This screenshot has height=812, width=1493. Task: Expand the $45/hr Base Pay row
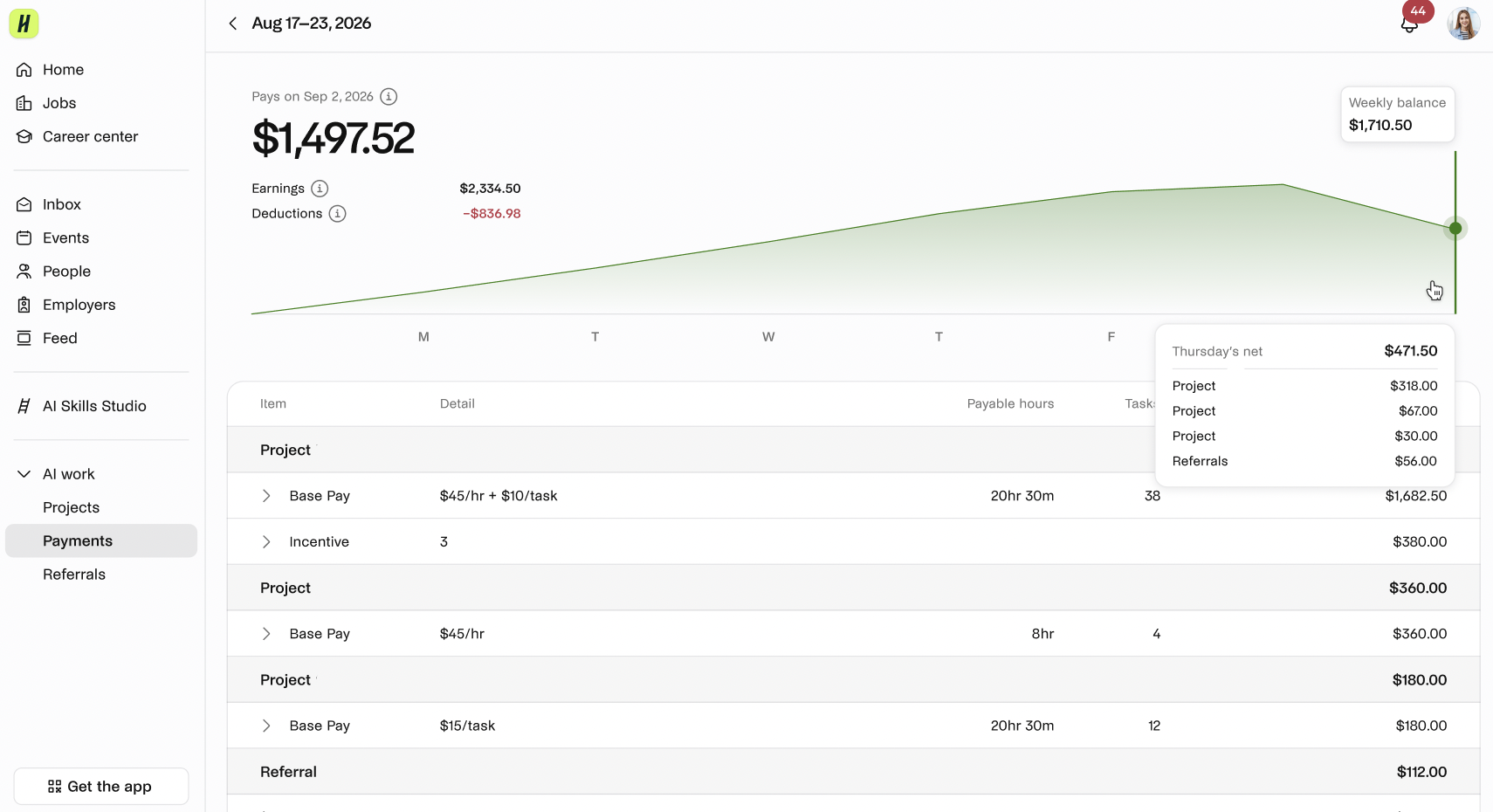pyautogui.click(x=266, y=634)
